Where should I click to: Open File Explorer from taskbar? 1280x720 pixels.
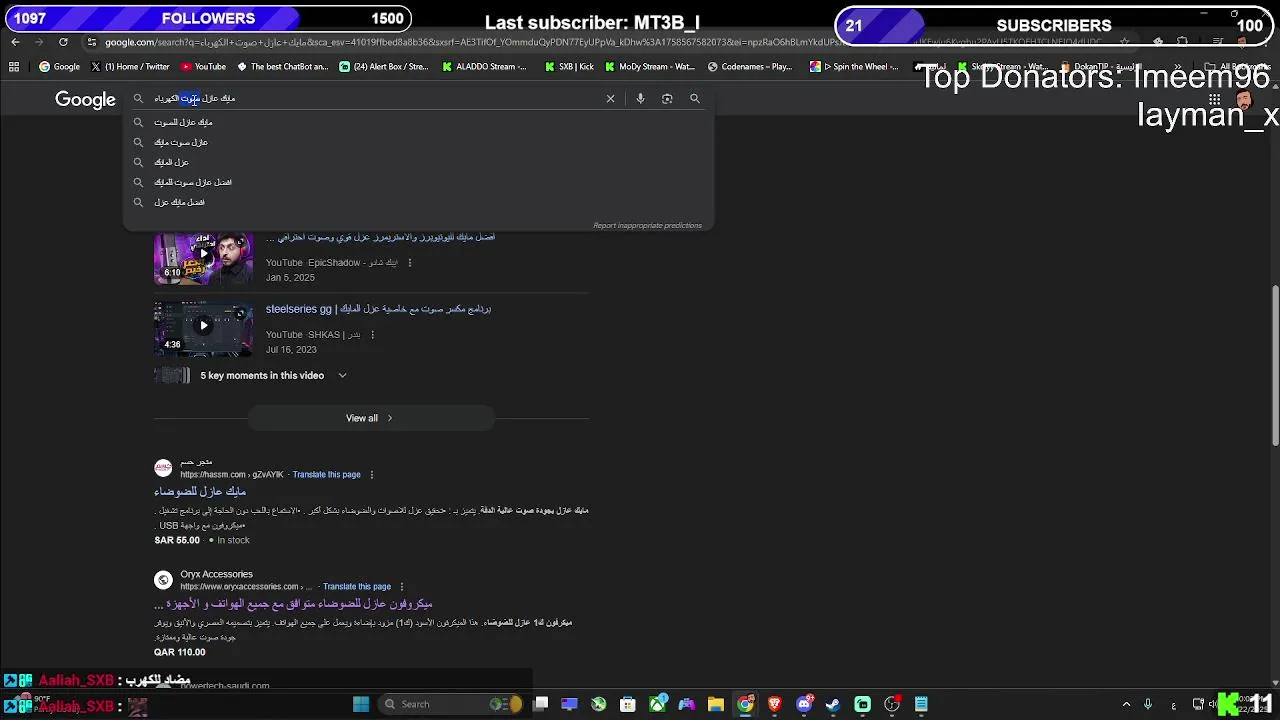[x=716, y=704]
